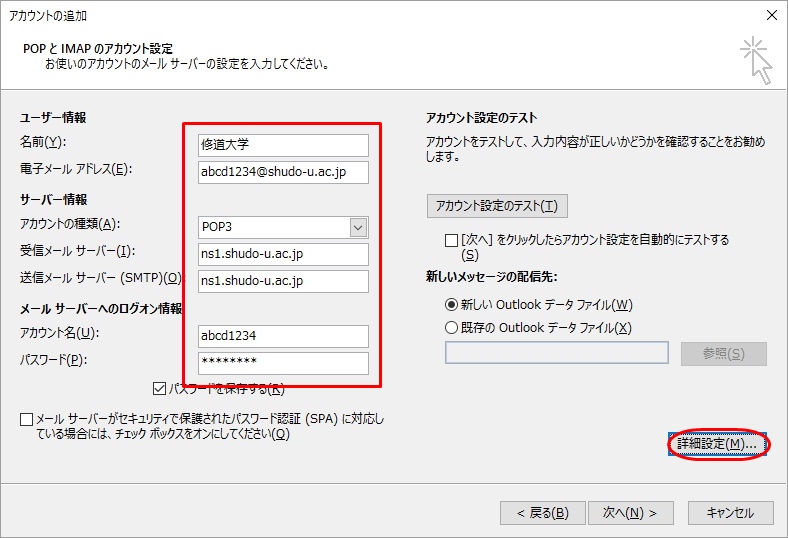Open the advanced settings (詳細設定) button
This screenshot has width=788, height=538.
coord(717,443)
